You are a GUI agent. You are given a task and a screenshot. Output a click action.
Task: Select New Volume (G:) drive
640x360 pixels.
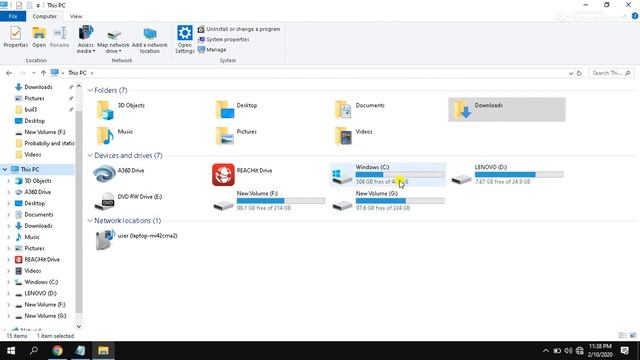click(x=388, y=201)
